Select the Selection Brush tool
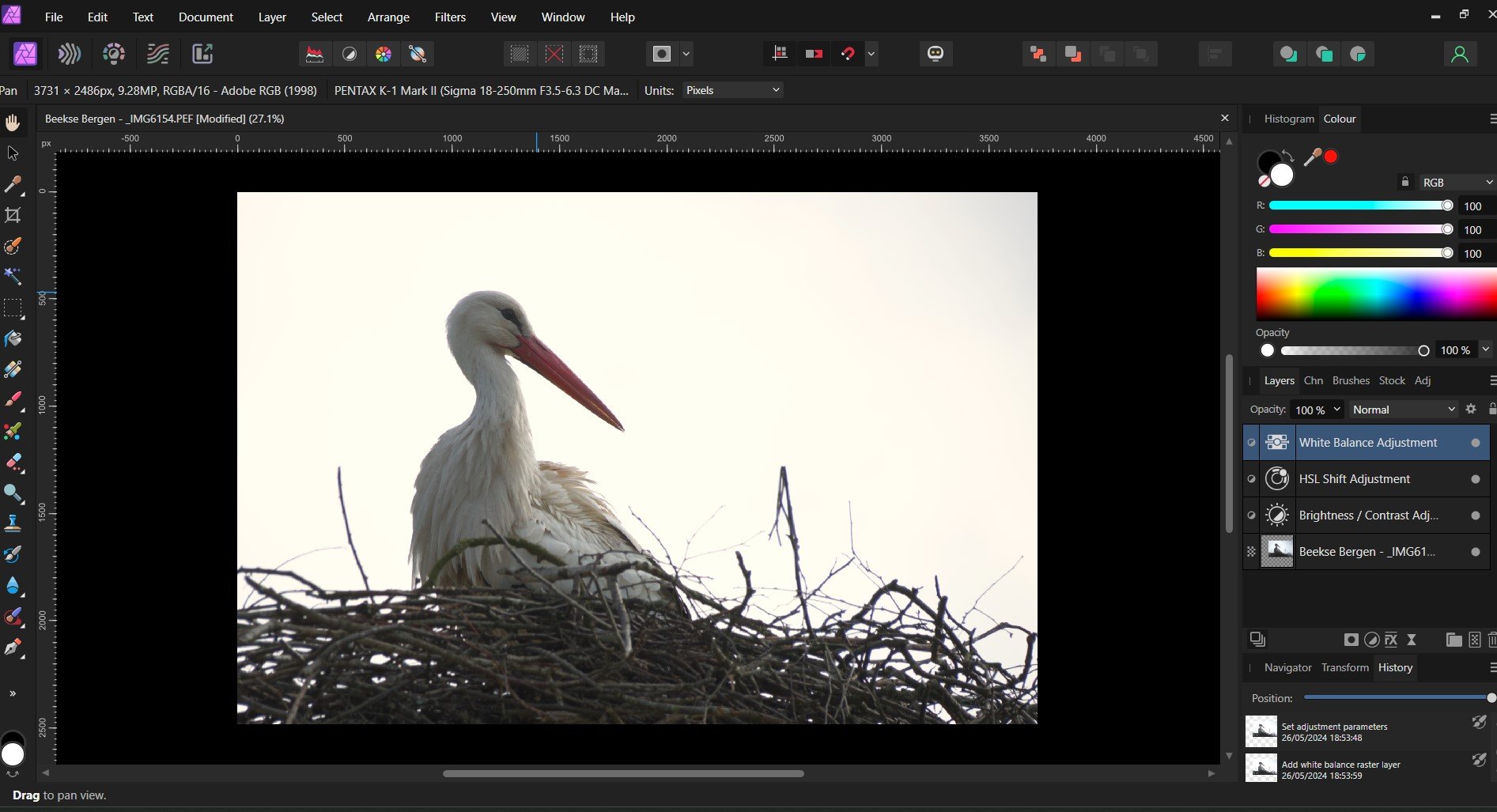Viewport: 1497px width, 812px height. click(x=13, y=246)
